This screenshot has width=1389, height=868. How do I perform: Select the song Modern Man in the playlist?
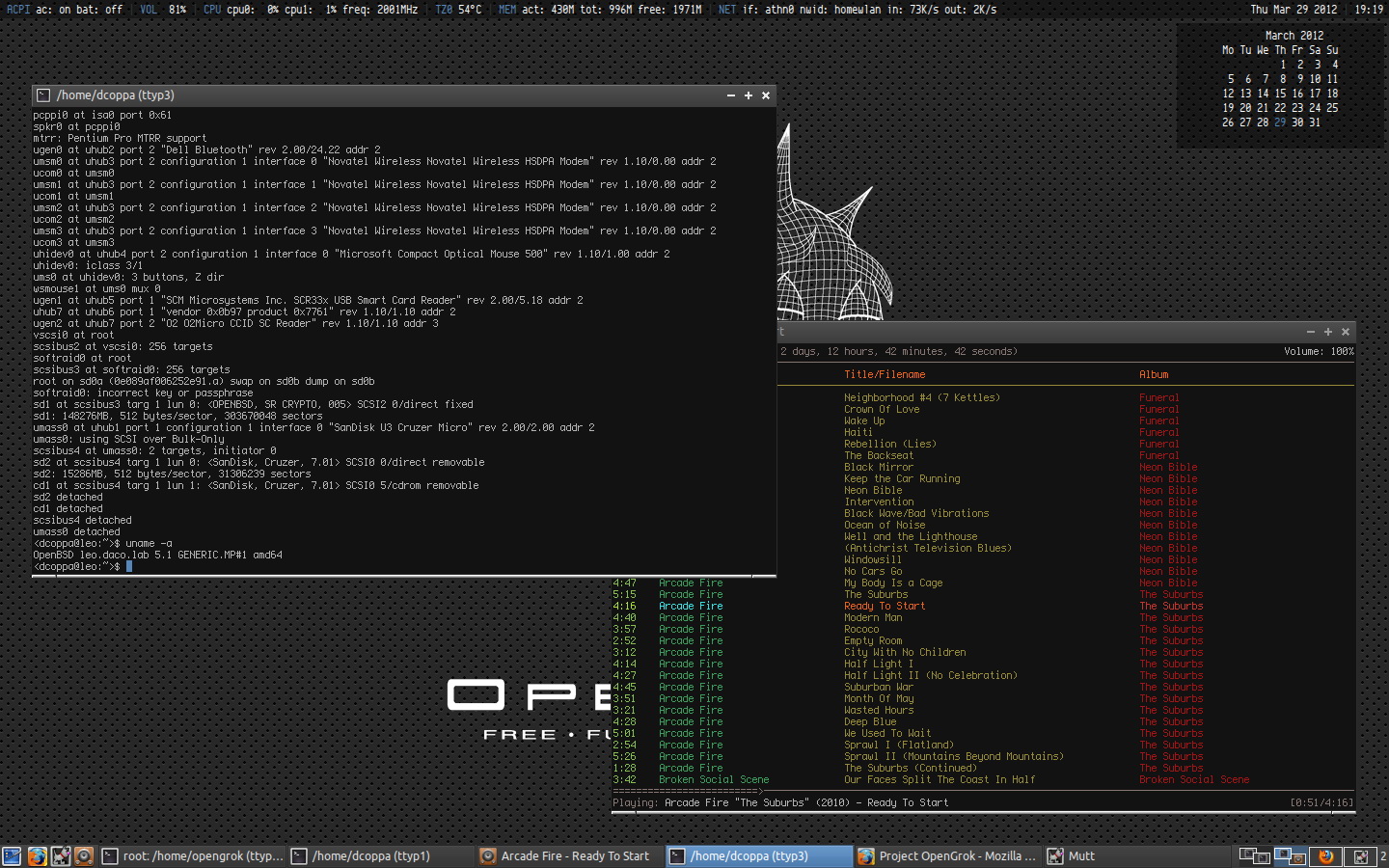(x=873, y=617)
